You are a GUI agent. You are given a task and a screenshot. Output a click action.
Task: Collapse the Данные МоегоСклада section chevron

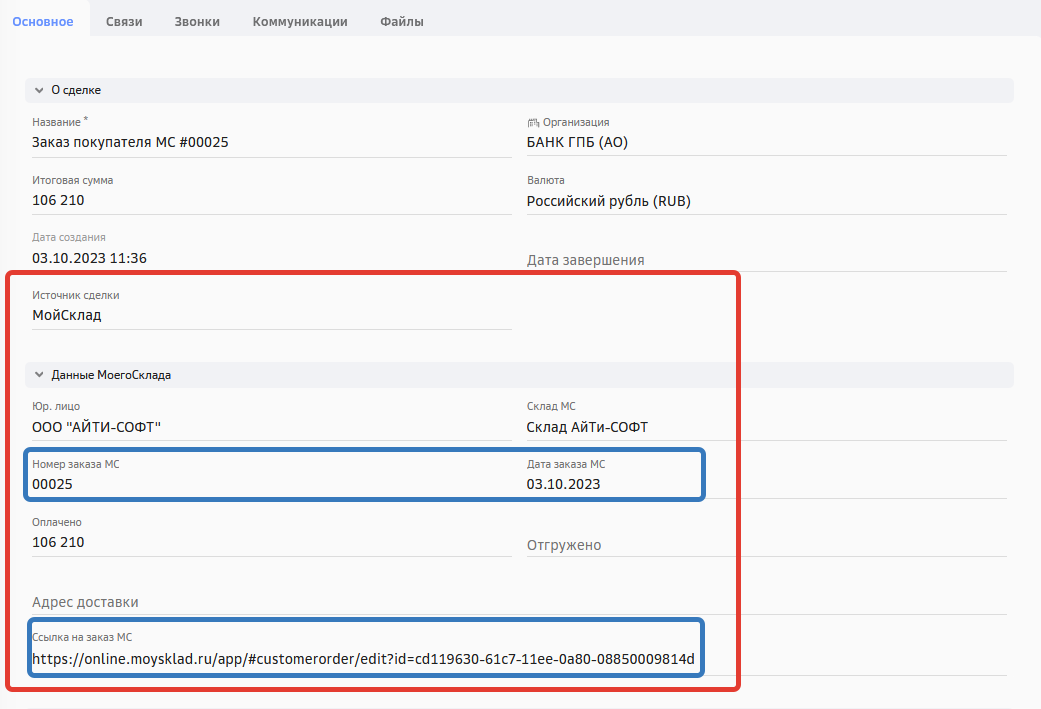click(x=39, y=375)
